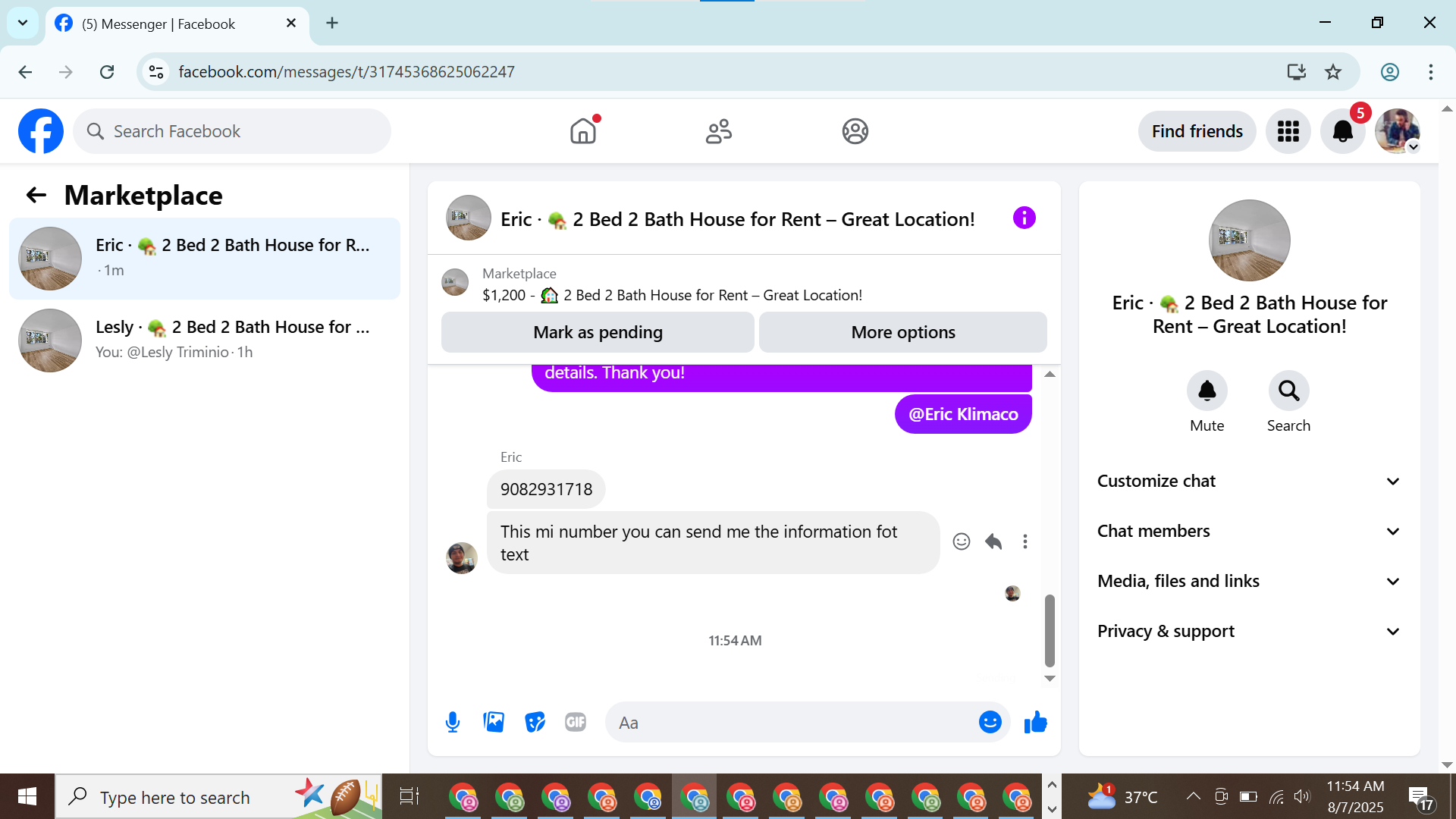Open the sticker picker icon
The image size is (1456, 819).
(x=535, y=722)
